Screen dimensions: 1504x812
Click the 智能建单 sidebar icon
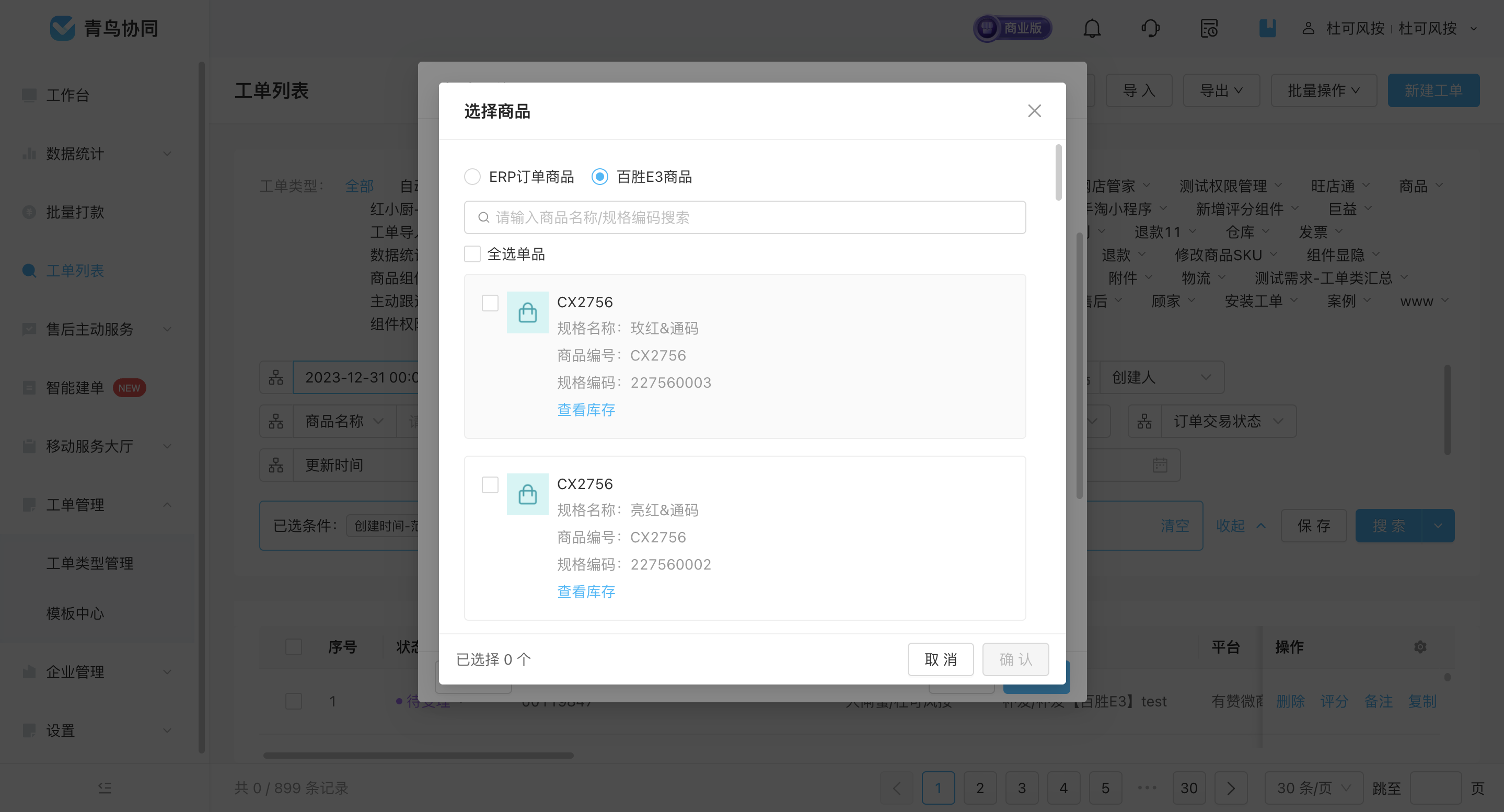tap(29, 388)
